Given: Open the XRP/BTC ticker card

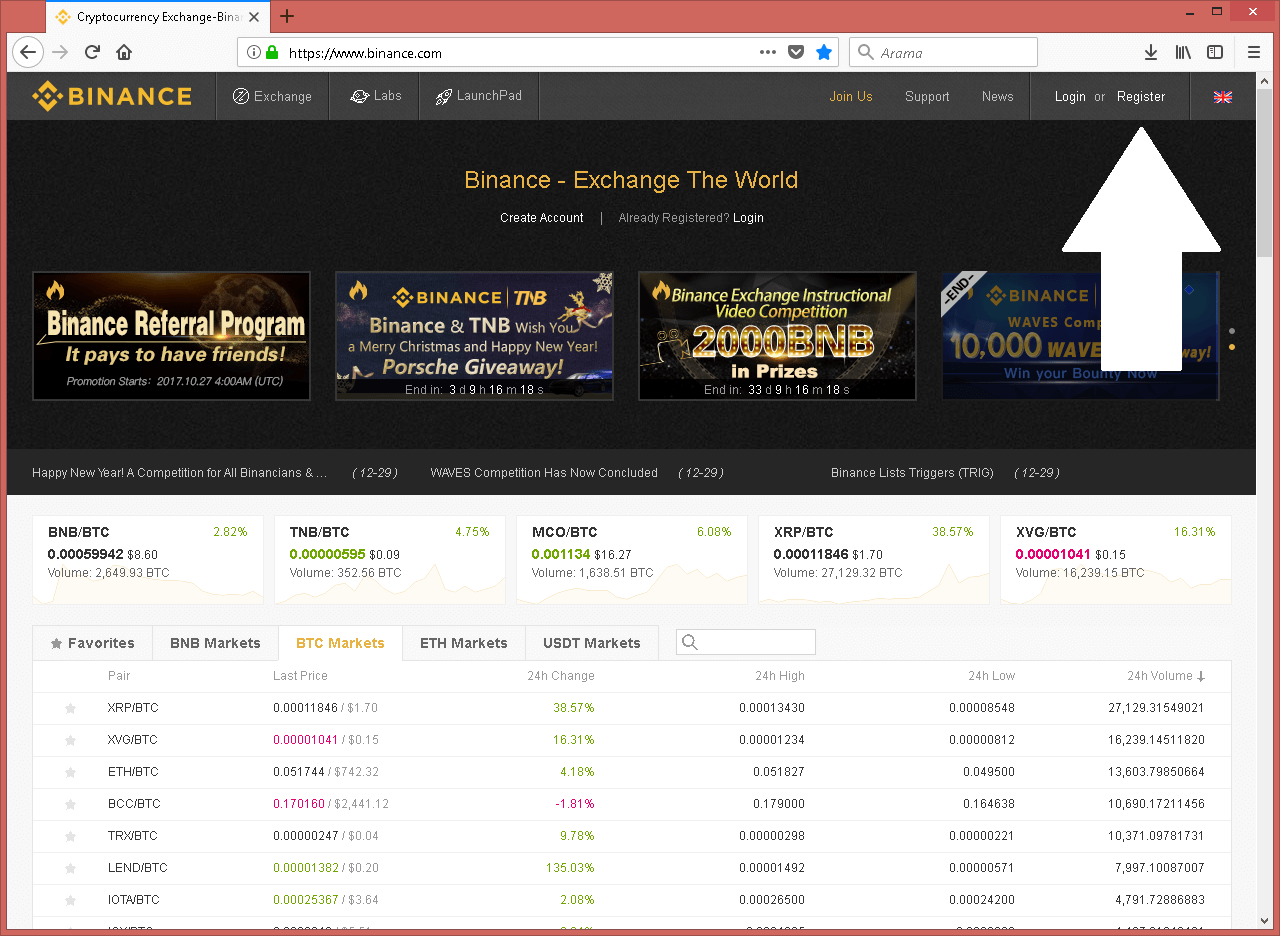Looking at the screenshot, I should click(x=874, y=560).
